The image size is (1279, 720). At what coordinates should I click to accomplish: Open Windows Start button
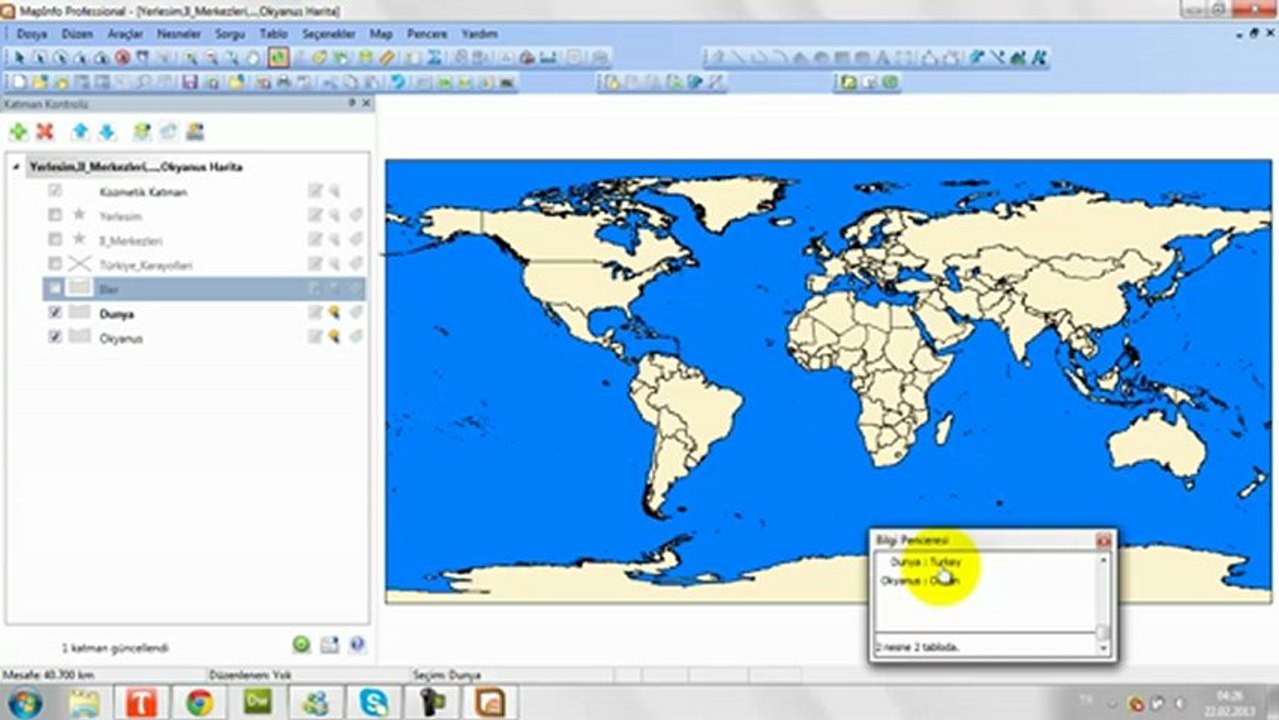coord(23,702)
